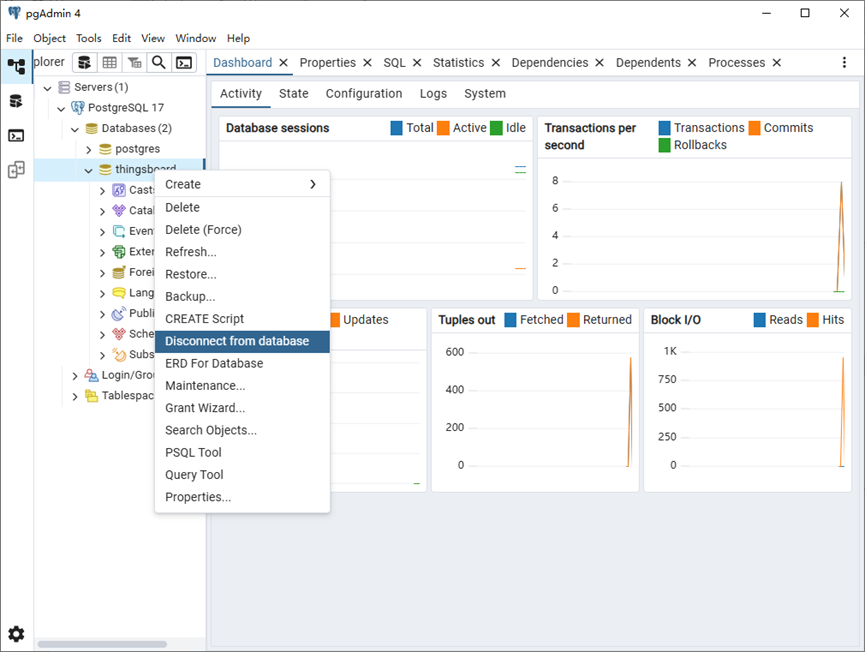Click the Event Triggers node icon
The image size is (865, 652).
119,231
